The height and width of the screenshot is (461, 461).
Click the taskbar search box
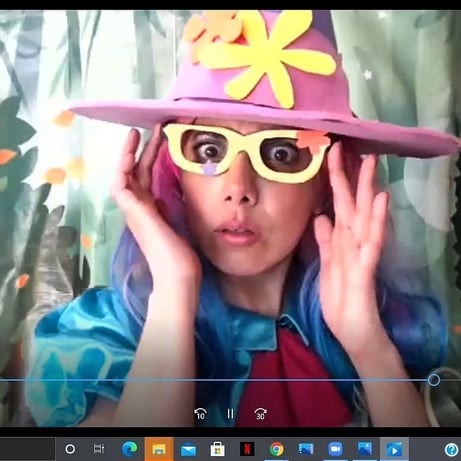[27, 449]
